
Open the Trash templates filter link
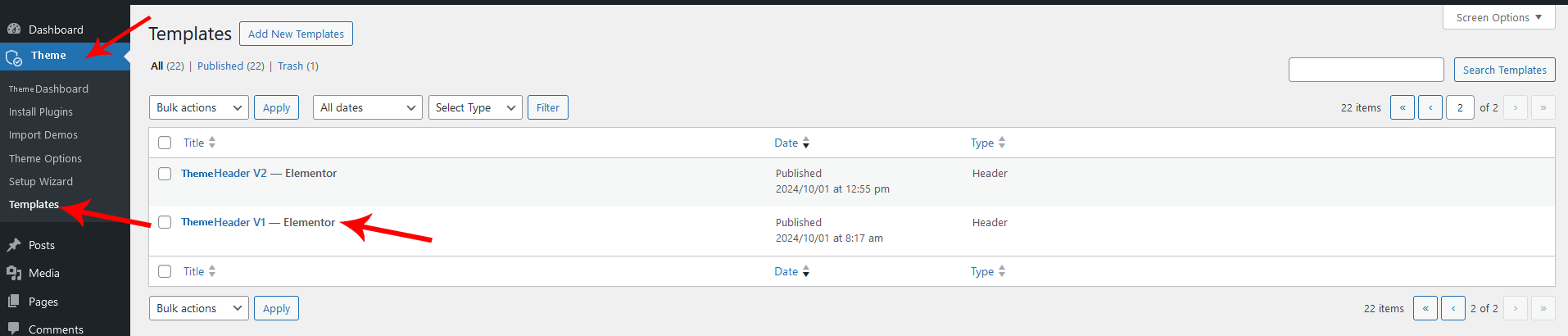coord(290,66)
